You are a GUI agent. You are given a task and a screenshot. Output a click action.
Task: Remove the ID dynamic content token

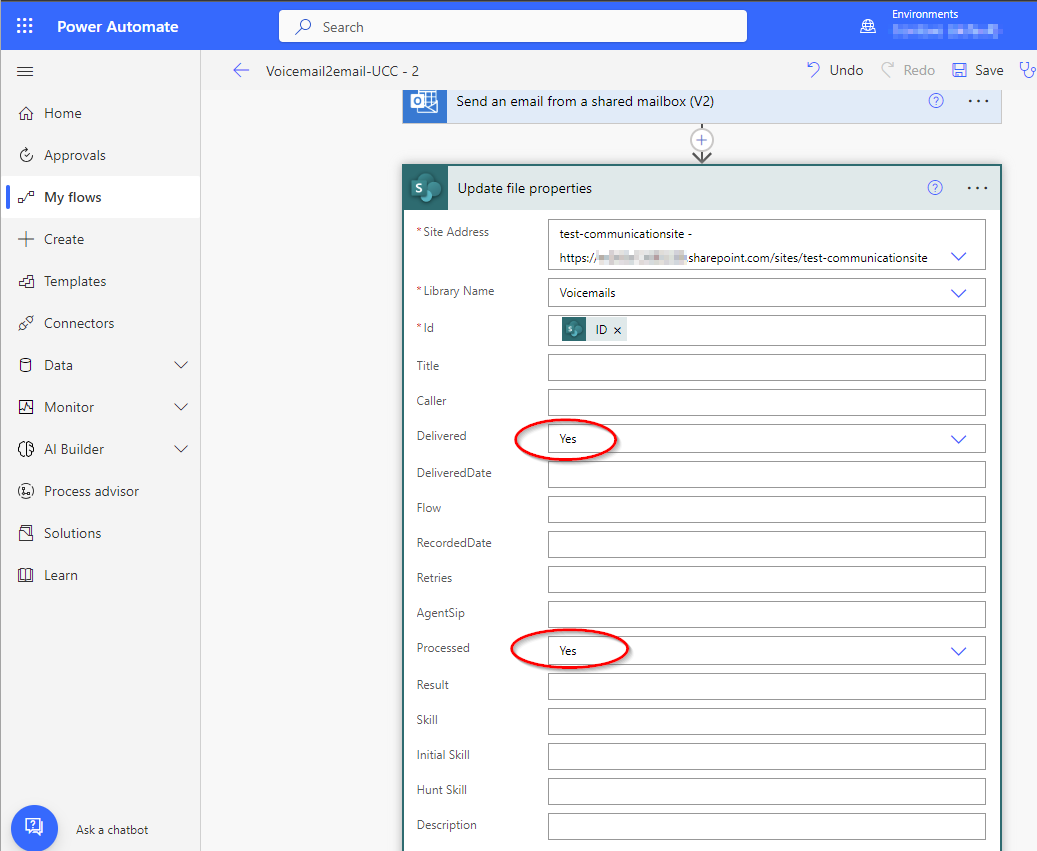point(618,331)
